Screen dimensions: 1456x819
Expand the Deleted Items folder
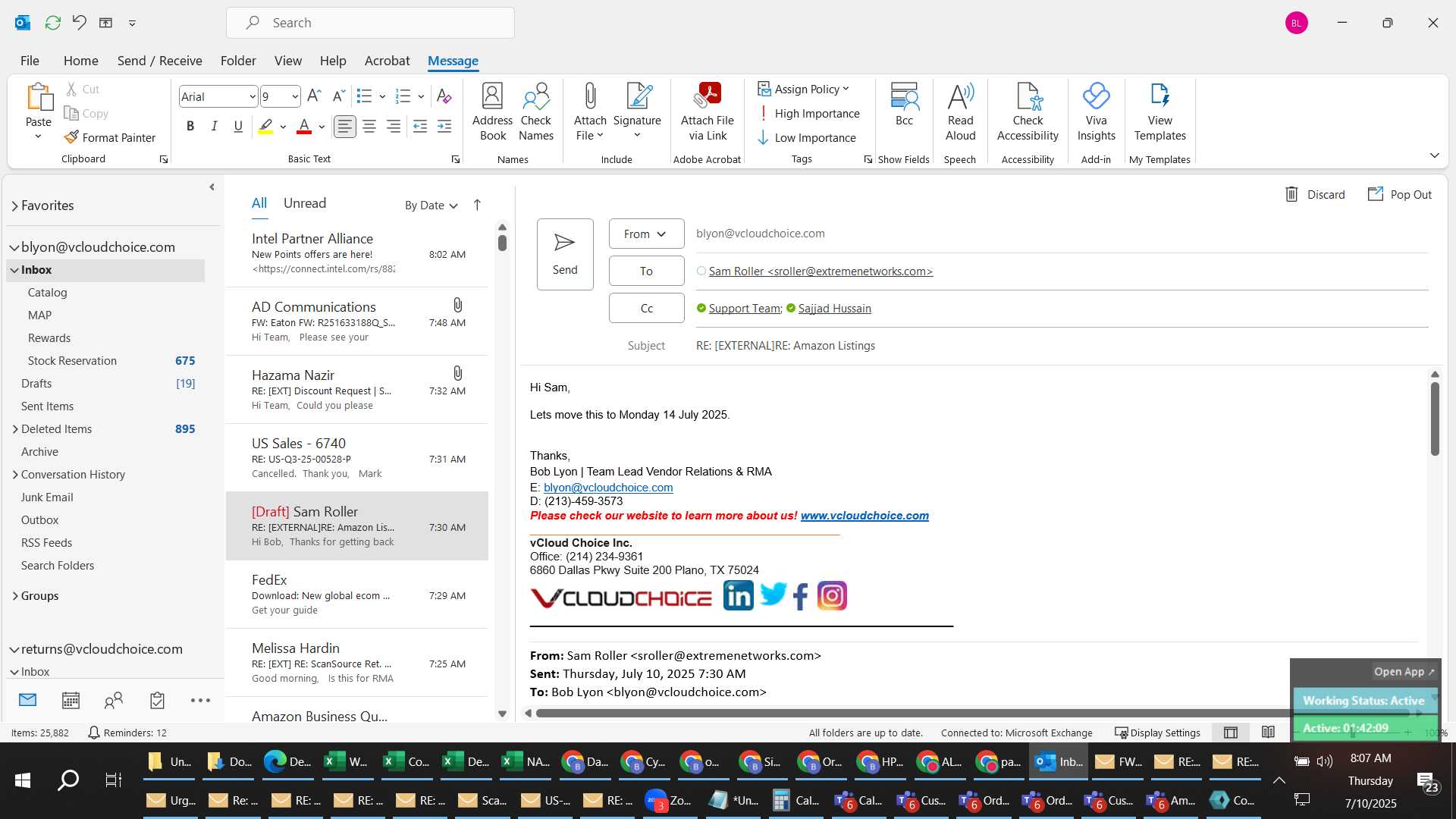coord(15,429)
